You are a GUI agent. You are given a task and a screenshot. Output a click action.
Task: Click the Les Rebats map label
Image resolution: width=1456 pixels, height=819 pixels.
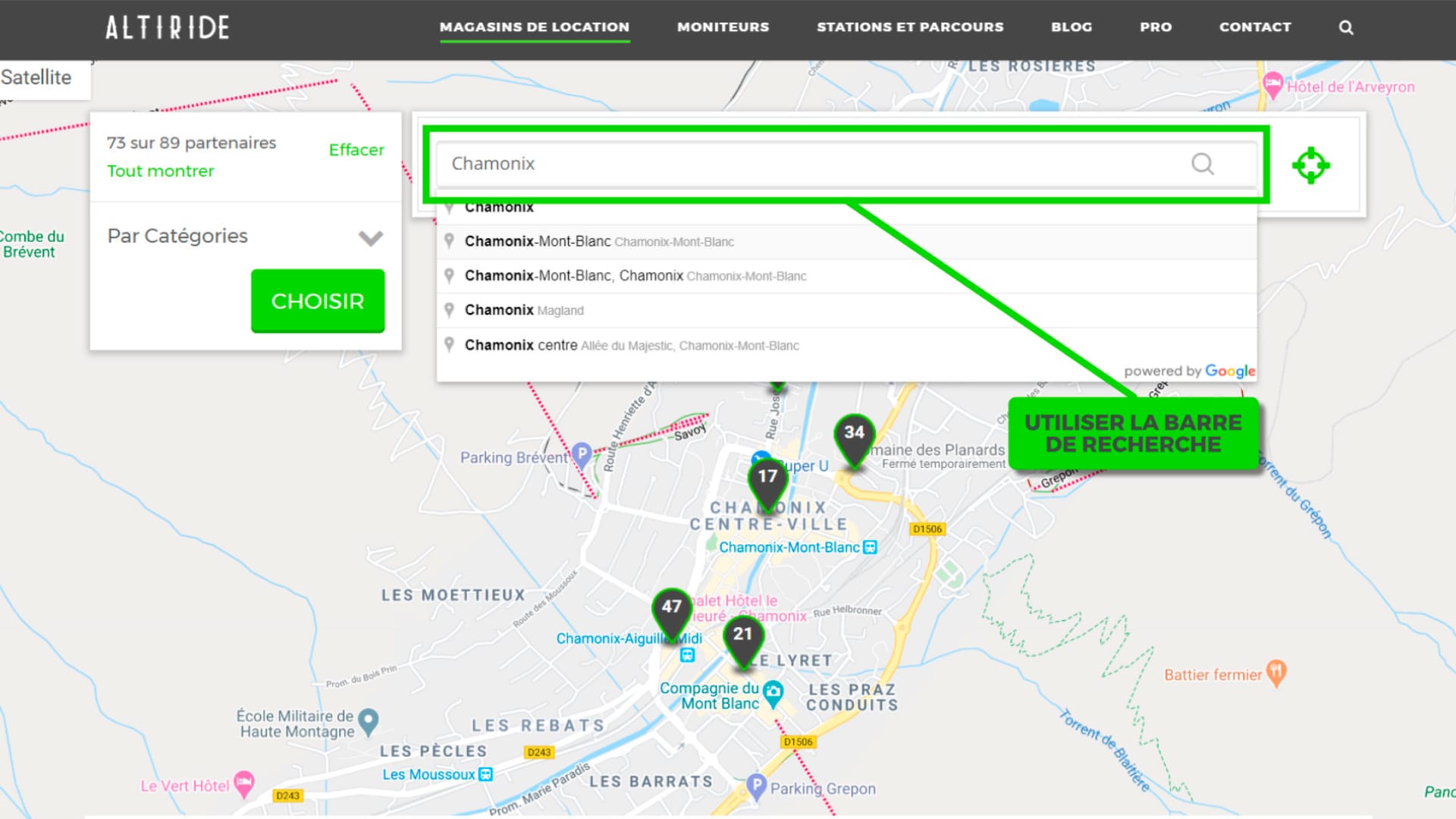pos(538,726)
